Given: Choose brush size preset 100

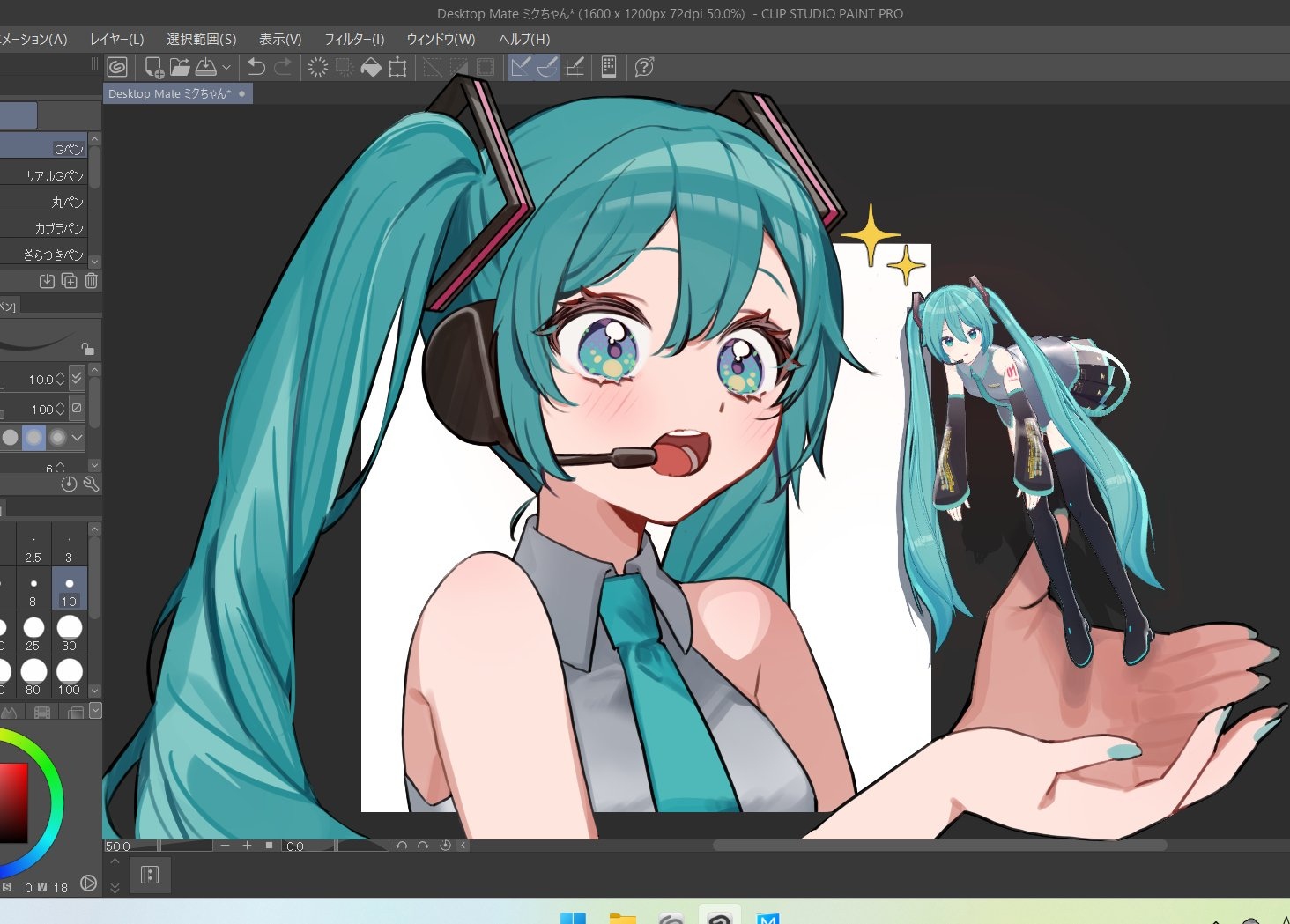Looking at the screenshot, I should (69, 676).
